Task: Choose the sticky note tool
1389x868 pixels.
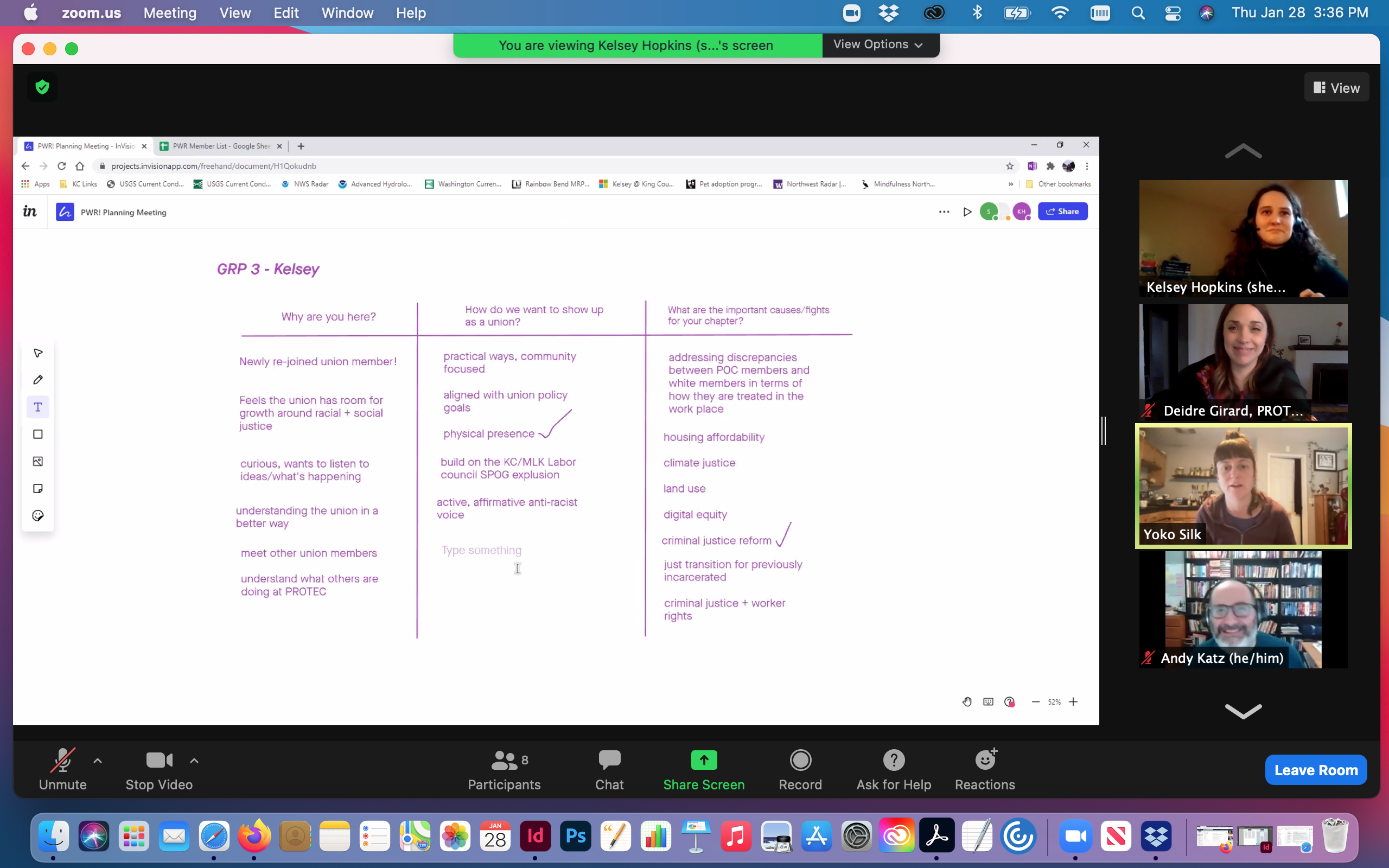Action: pos(38,489)
